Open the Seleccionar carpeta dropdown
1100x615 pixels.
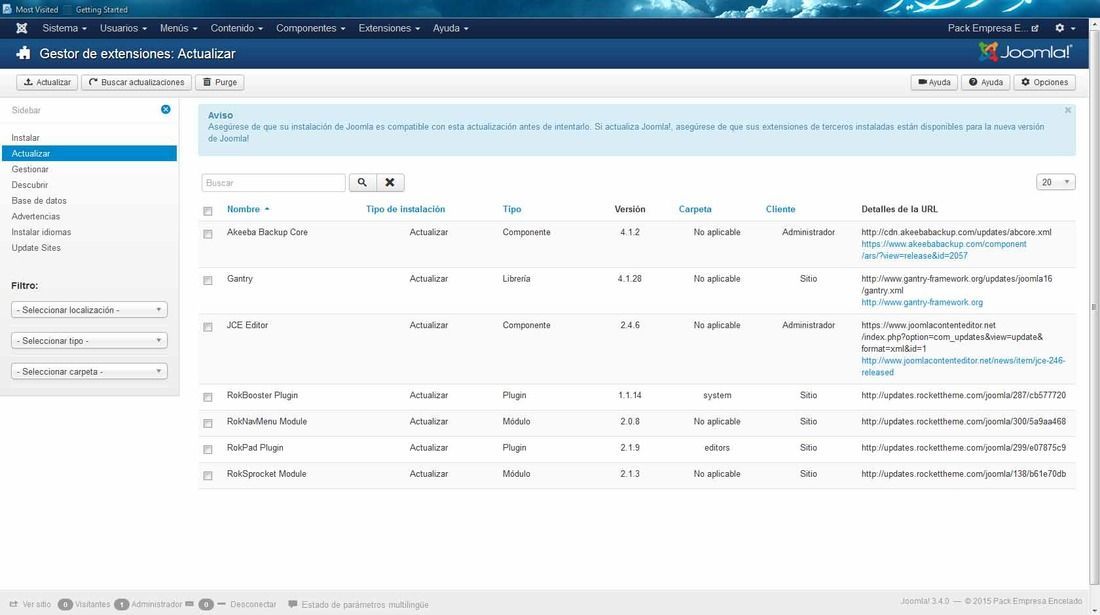point(89,371)
